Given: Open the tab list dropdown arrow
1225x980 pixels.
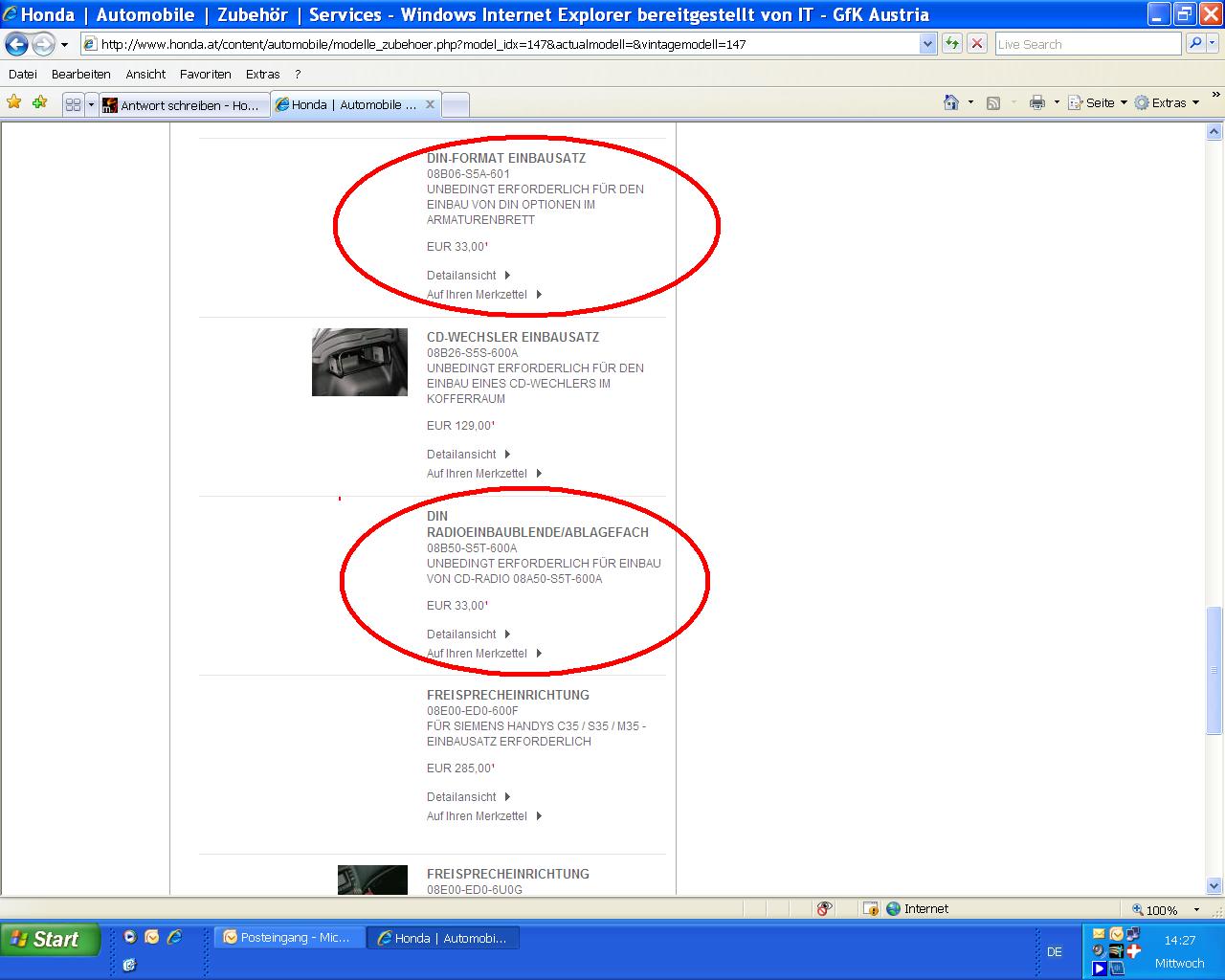Looking at the screenshot, I should 92,105.
